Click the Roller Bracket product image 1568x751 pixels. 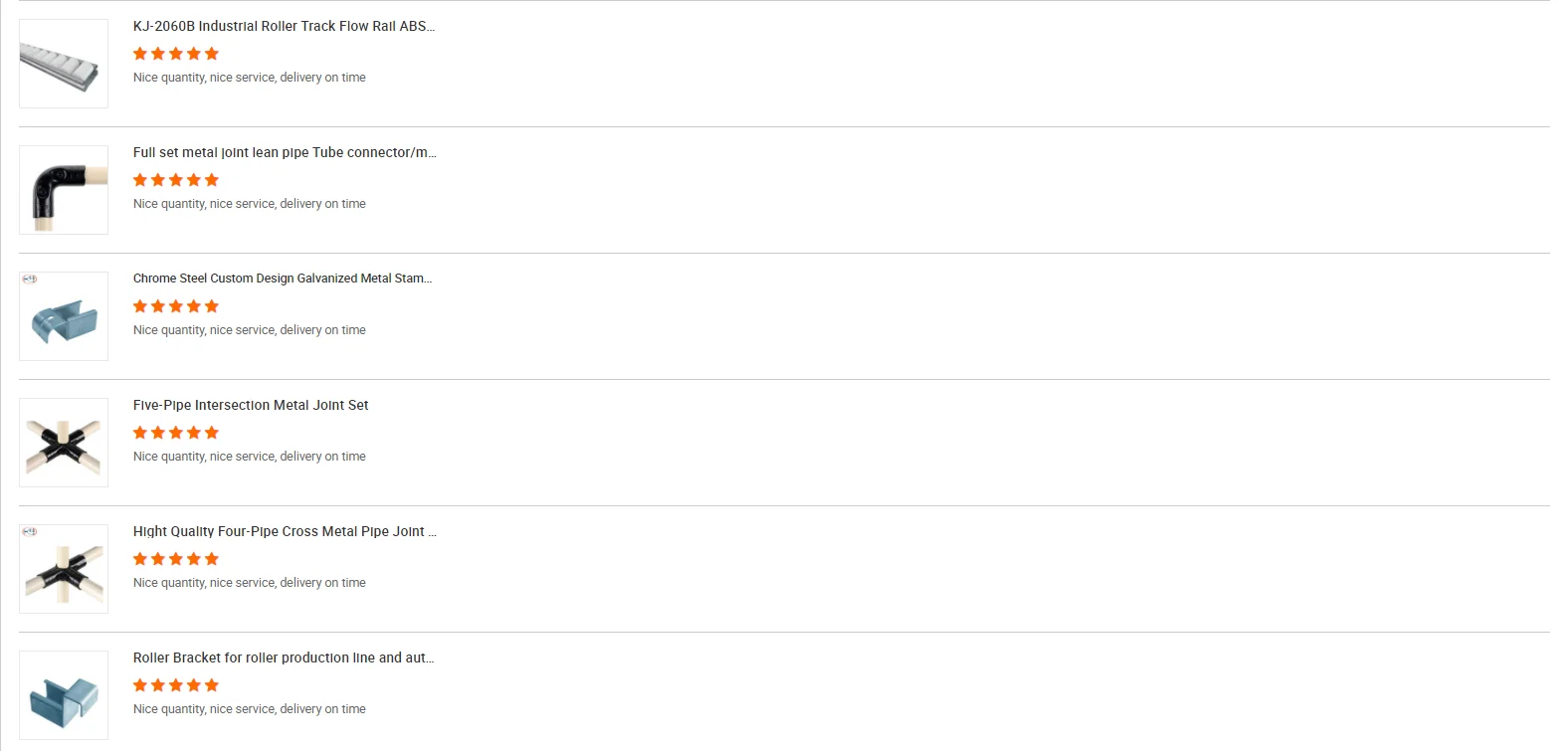(64, 695)
